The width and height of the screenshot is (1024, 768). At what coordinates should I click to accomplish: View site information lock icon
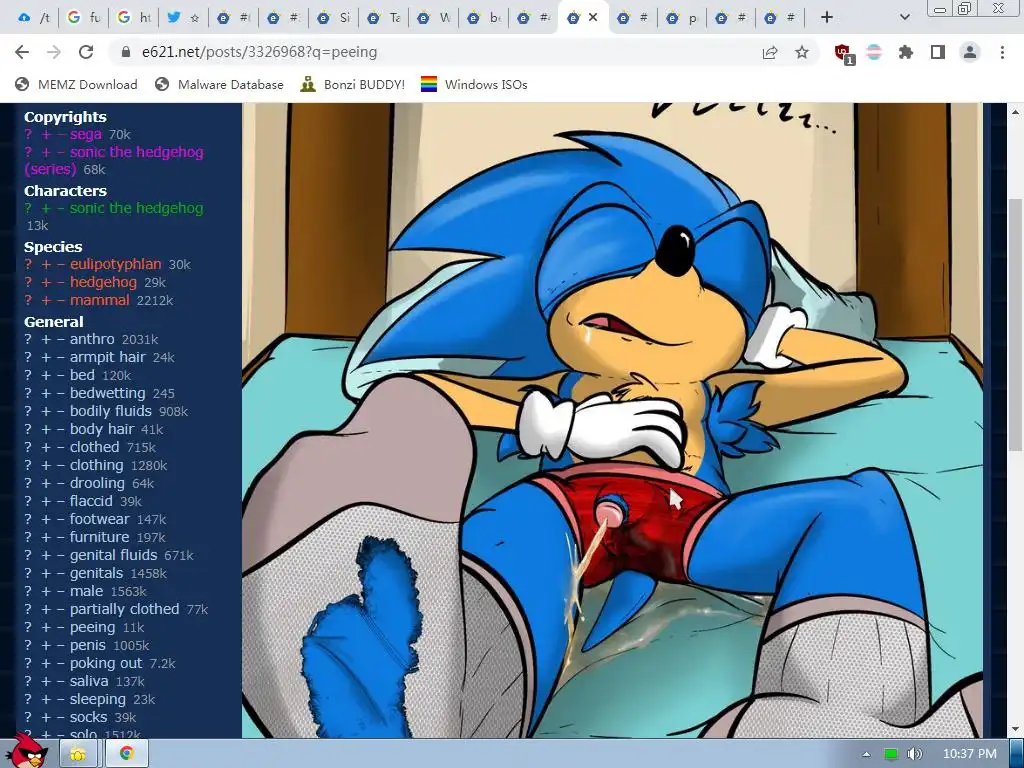coord(126,52)
